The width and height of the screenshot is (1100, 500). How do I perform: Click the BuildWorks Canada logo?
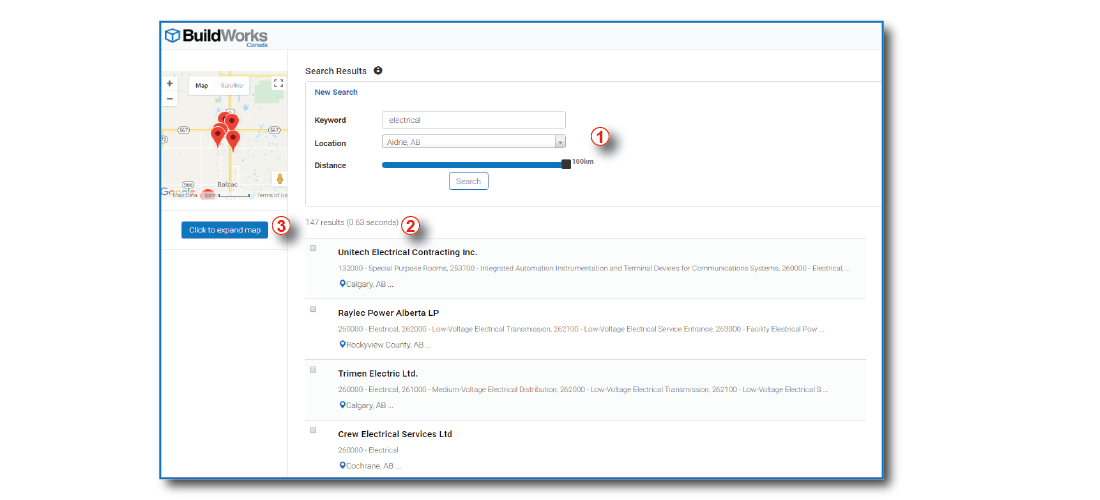coord(215,36)
